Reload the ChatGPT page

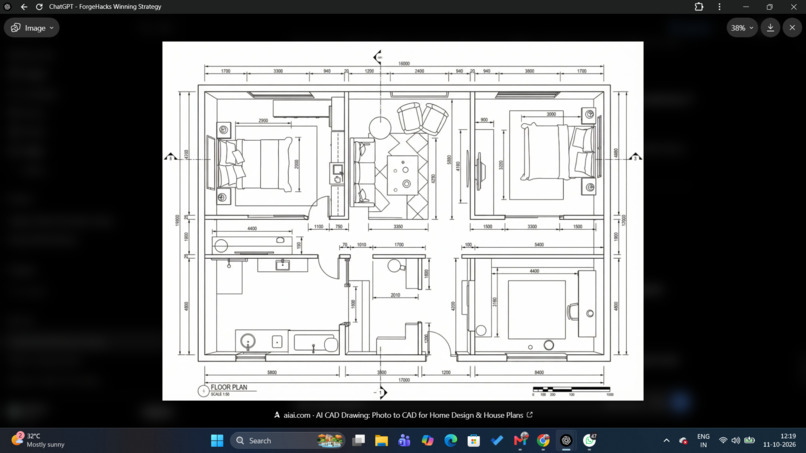point(39,7)
